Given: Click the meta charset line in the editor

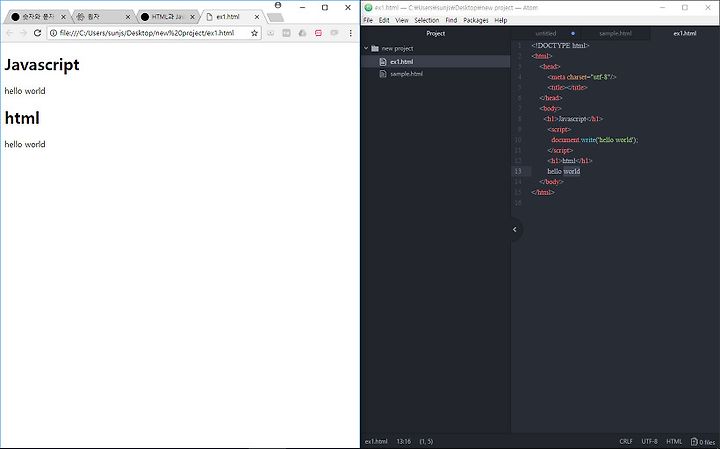Looking at the screenshot, I should (x=582, y=77).
